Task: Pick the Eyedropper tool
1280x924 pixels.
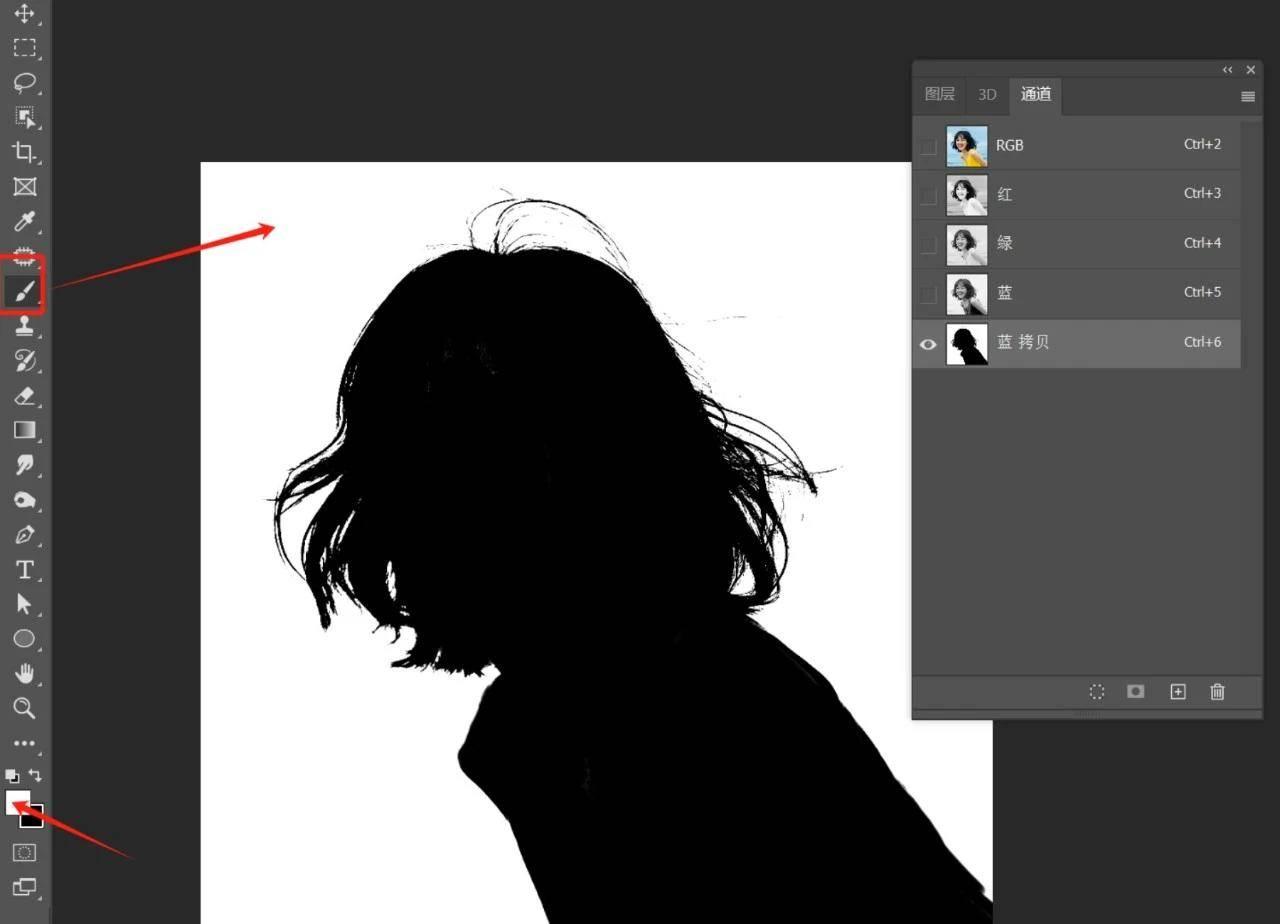Action: [24, 221]
